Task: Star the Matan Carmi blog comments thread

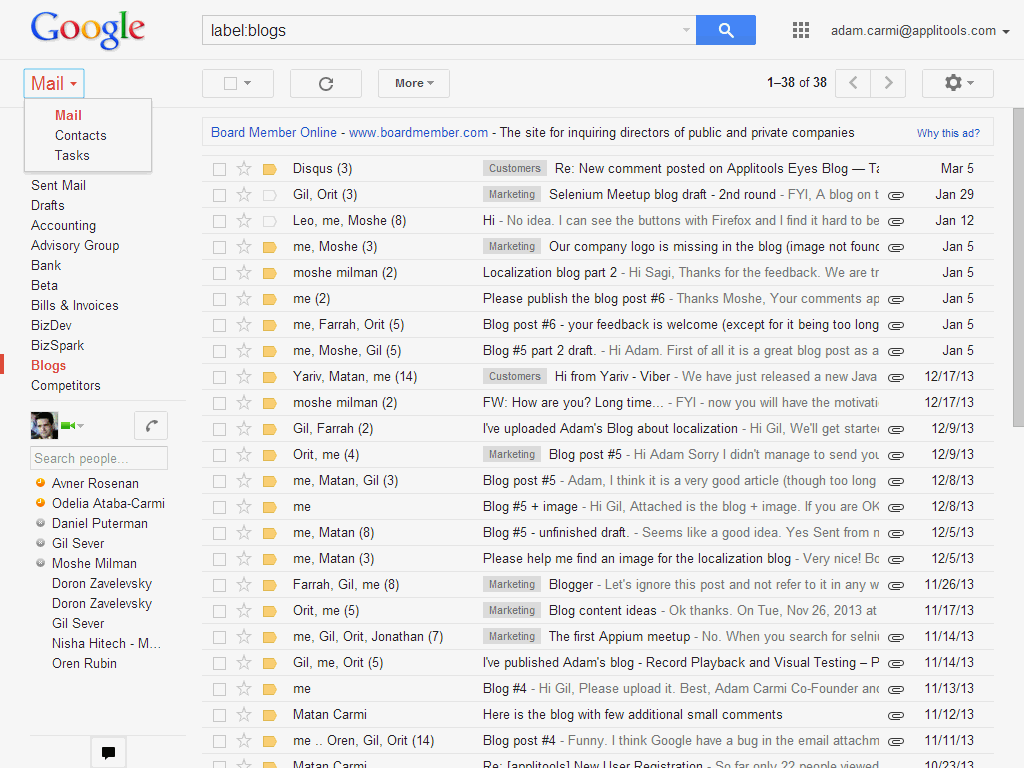Action: tap(244, 715)
